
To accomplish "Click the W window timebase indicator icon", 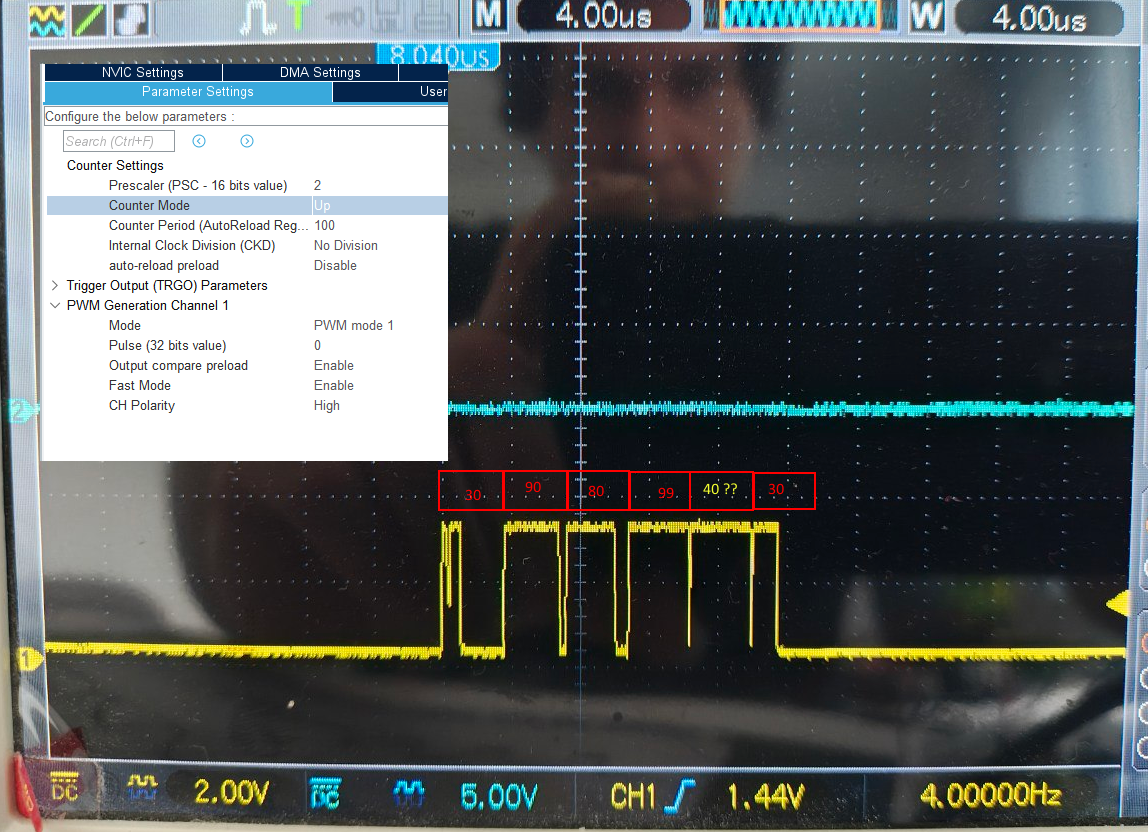I will tap(926, 18).
